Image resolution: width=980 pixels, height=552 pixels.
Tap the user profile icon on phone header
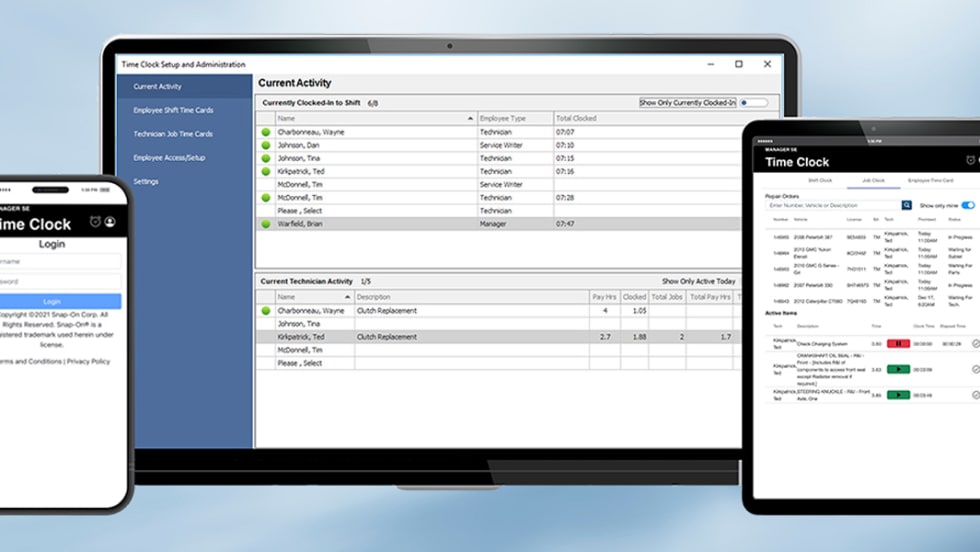[110, 222]
